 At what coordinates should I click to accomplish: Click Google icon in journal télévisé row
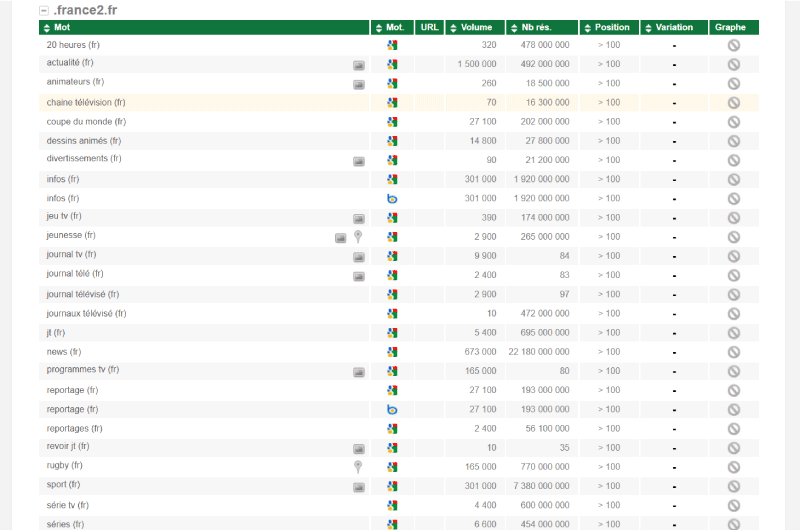[392, 294]
